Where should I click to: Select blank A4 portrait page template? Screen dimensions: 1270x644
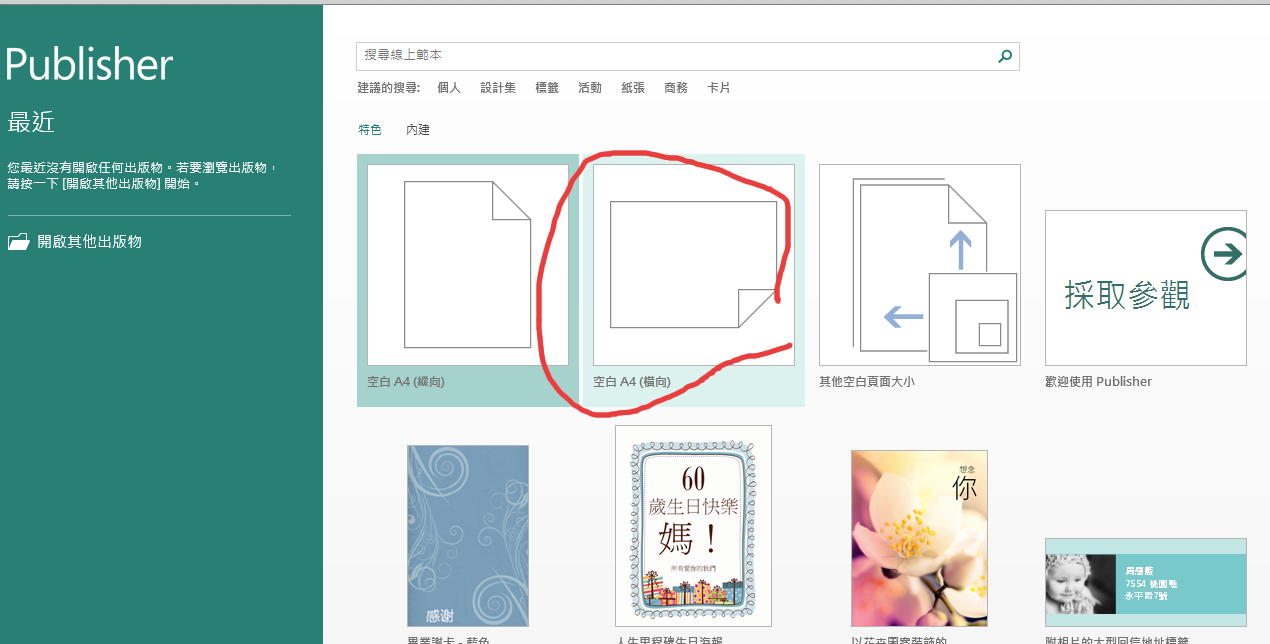point(467,265)
